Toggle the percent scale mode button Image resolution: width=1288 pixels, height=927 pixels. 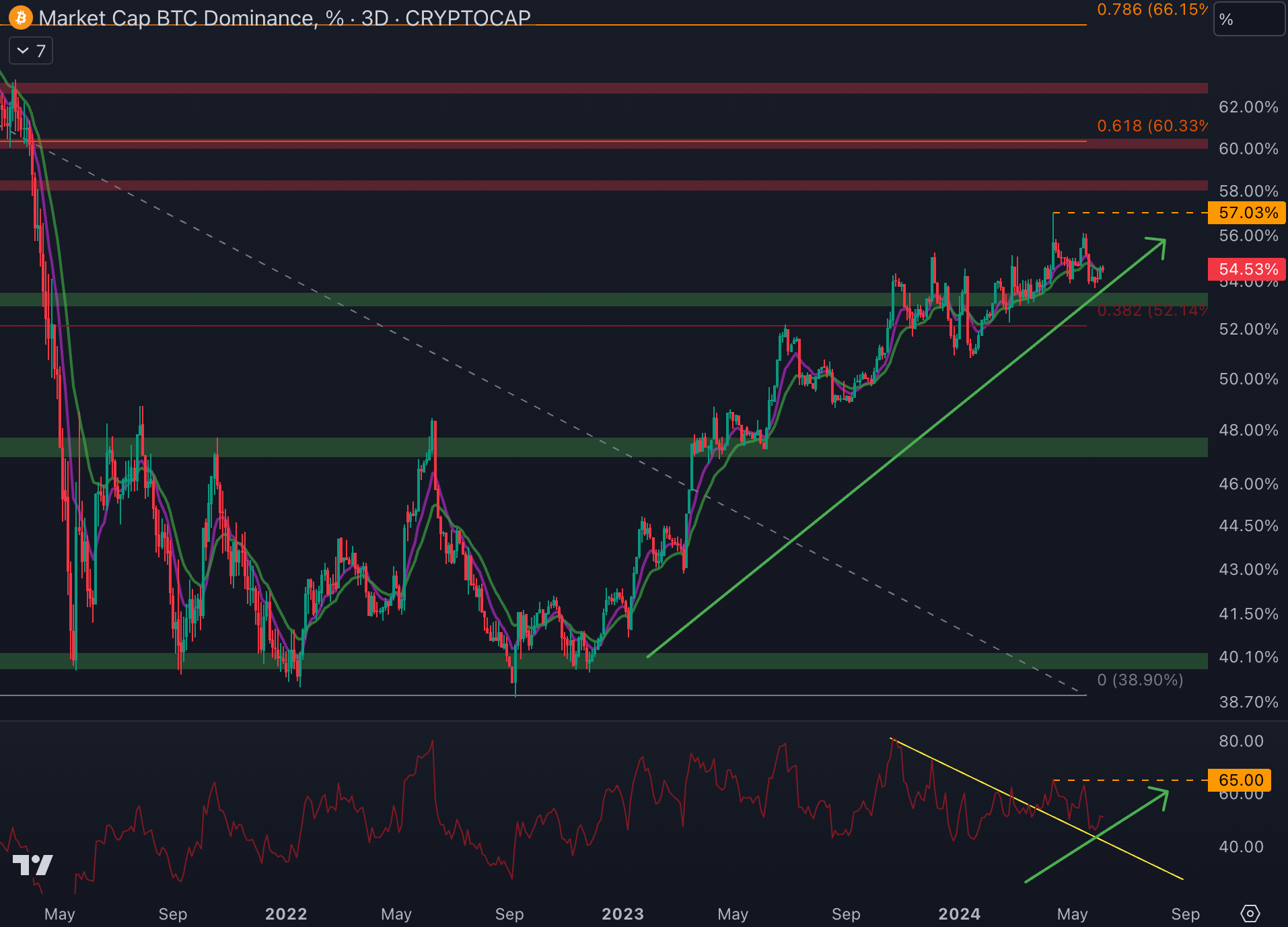(1248, 20)
